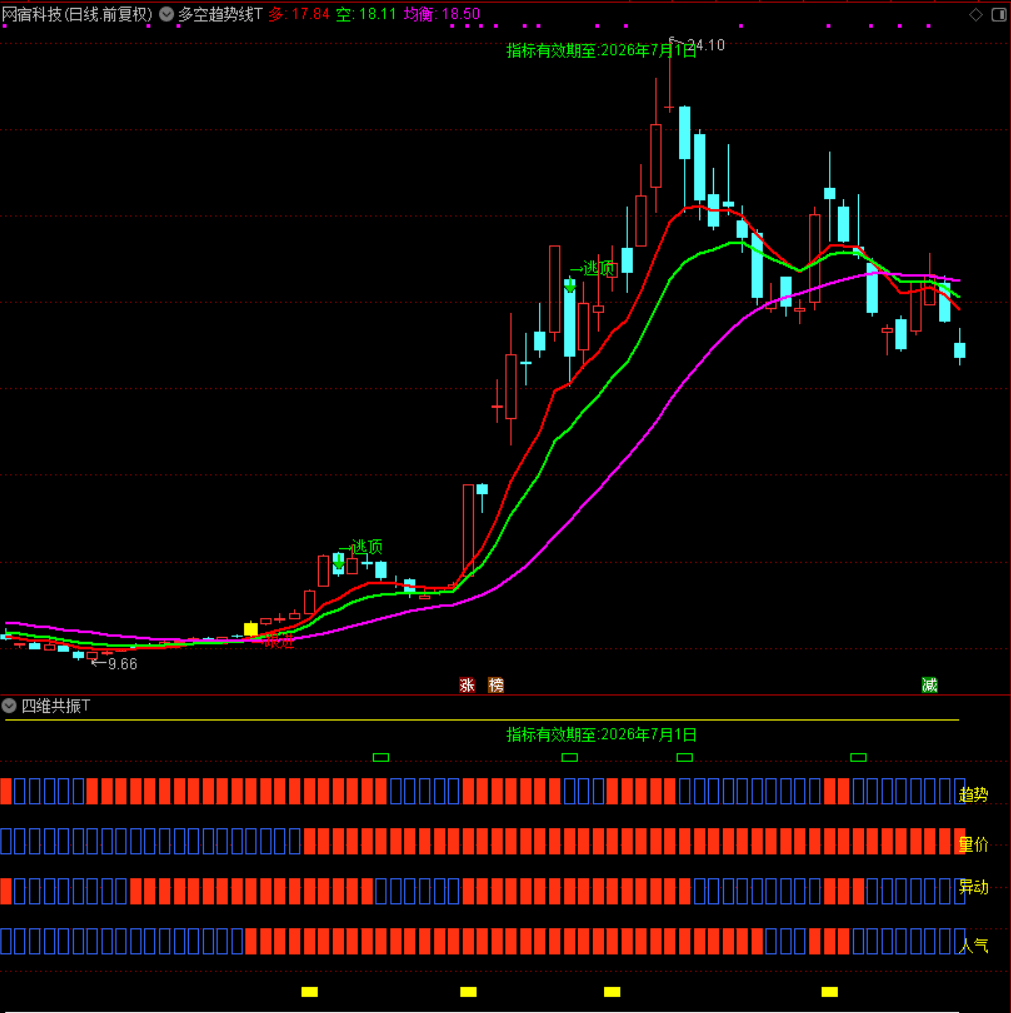Click the green down arrow under upper 逃顶
Screen dimensions: 1011x1013
click(570, 285)
